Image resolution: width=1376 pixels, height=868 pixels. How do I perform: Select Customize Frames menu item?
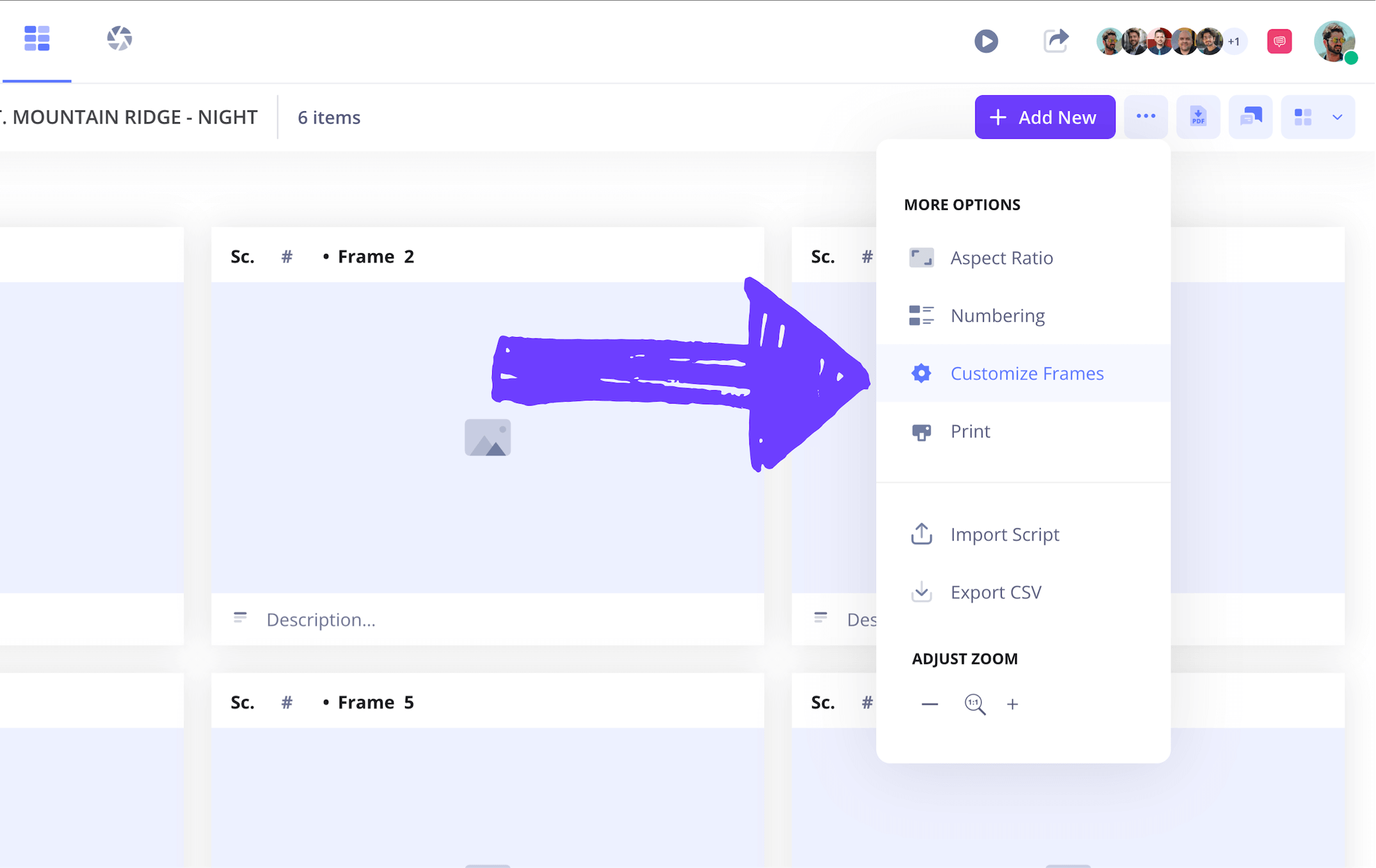pos(1023,373)
